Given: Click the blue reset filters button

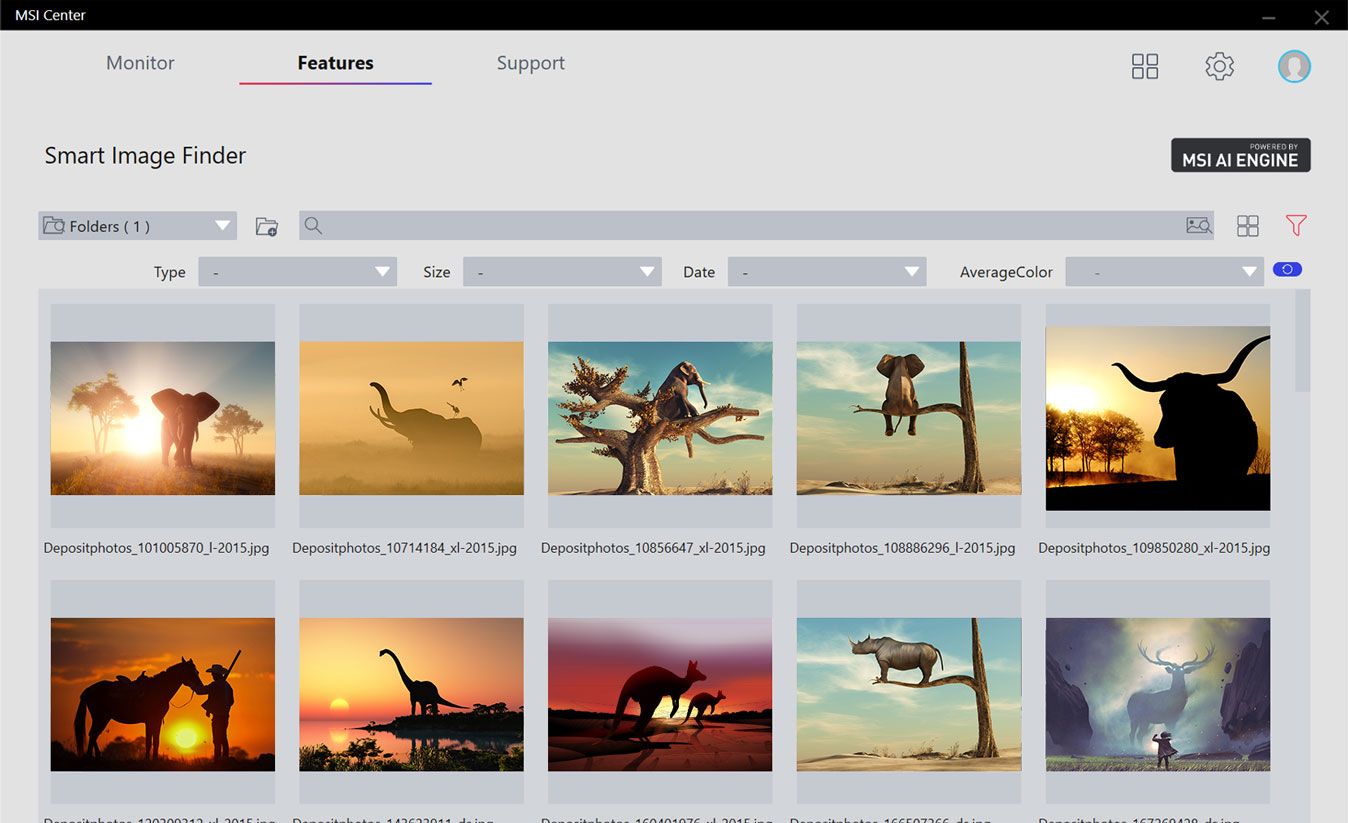Looking at the screenshot, I should click(x=1287, y=269).
